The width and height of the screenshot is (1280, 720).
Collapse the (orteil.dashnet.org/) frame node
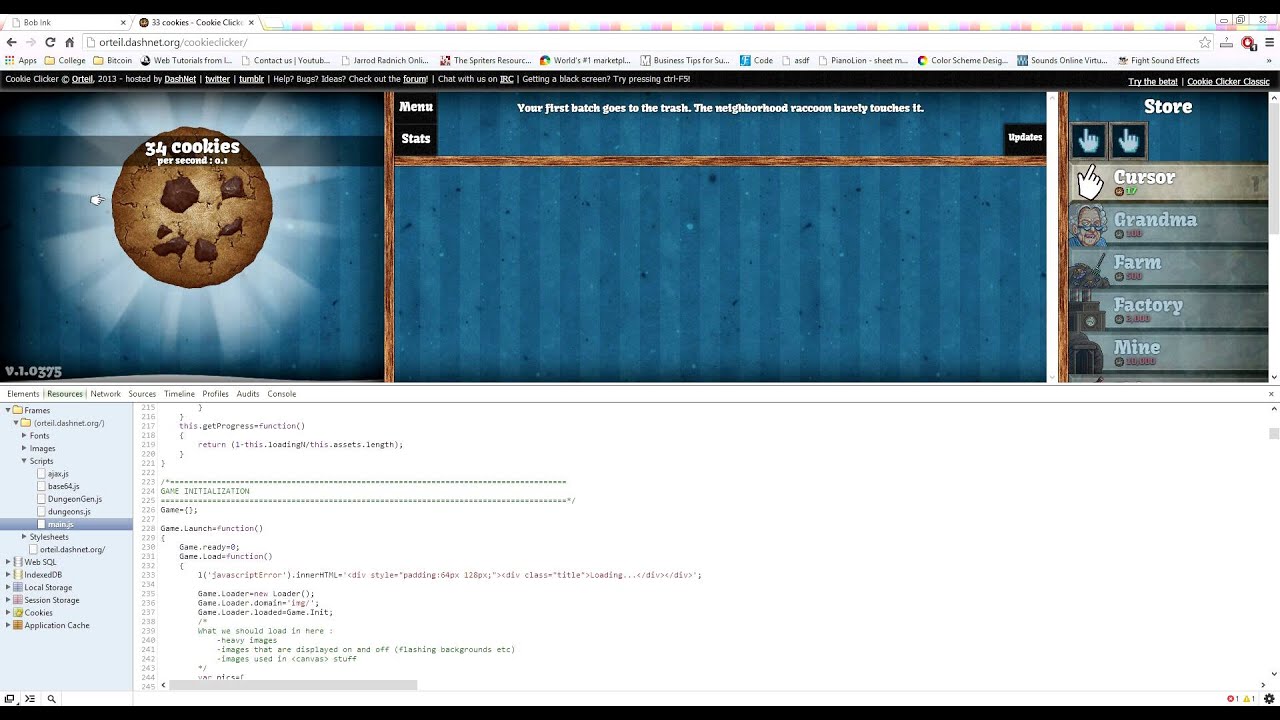coord(17,423)
